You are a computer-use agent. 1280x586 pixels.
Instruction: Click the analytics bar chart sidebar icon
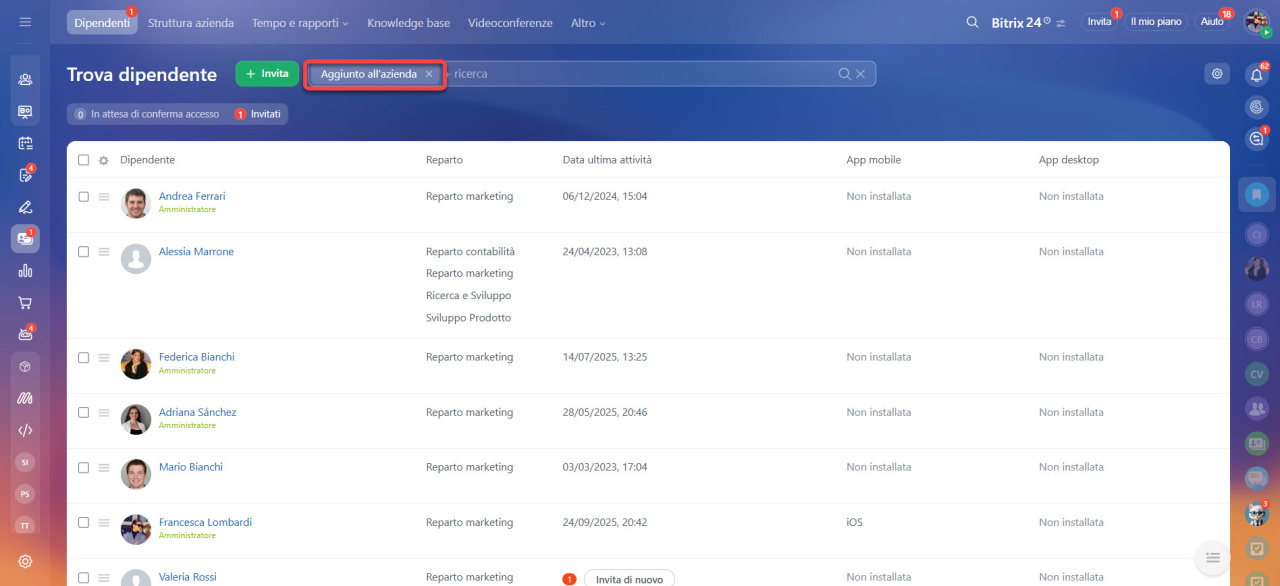coord(25,270)
